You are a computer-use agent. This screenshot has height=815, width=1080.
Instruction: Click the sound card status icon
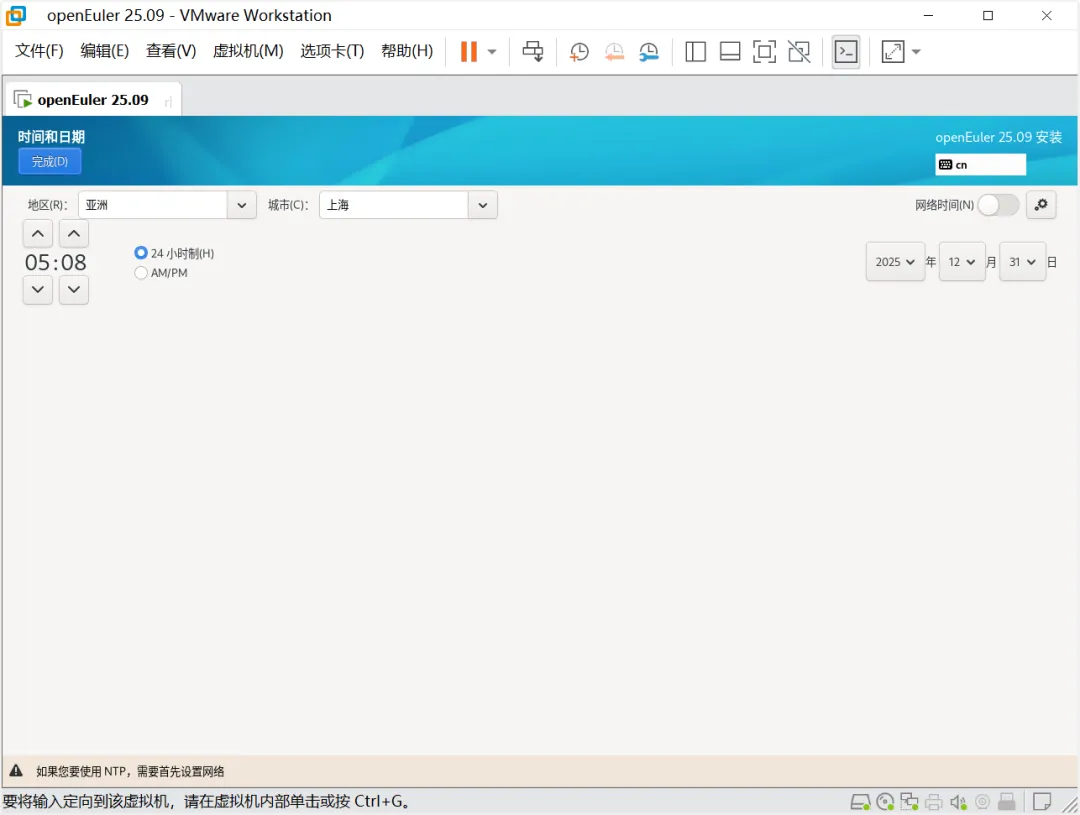point(958,802)
